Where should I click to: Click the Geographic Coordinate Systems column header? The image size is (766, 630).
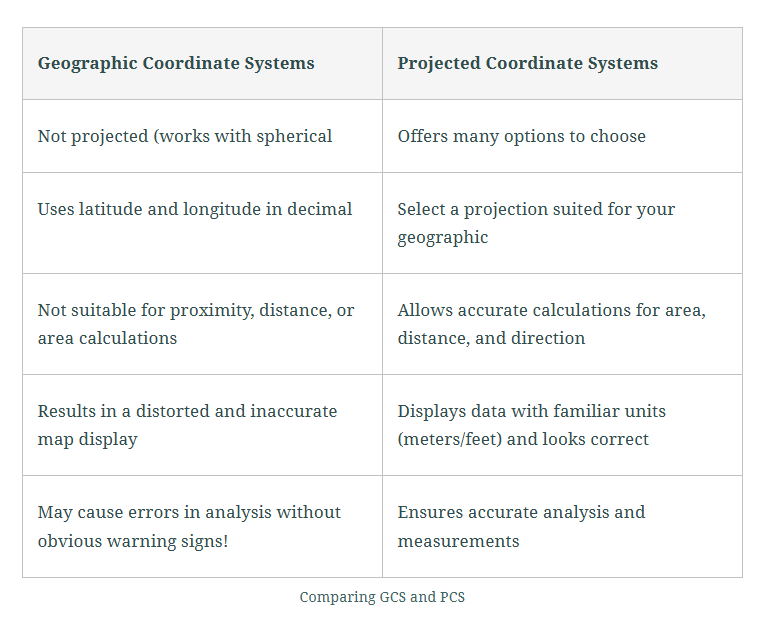coord(176,64)
